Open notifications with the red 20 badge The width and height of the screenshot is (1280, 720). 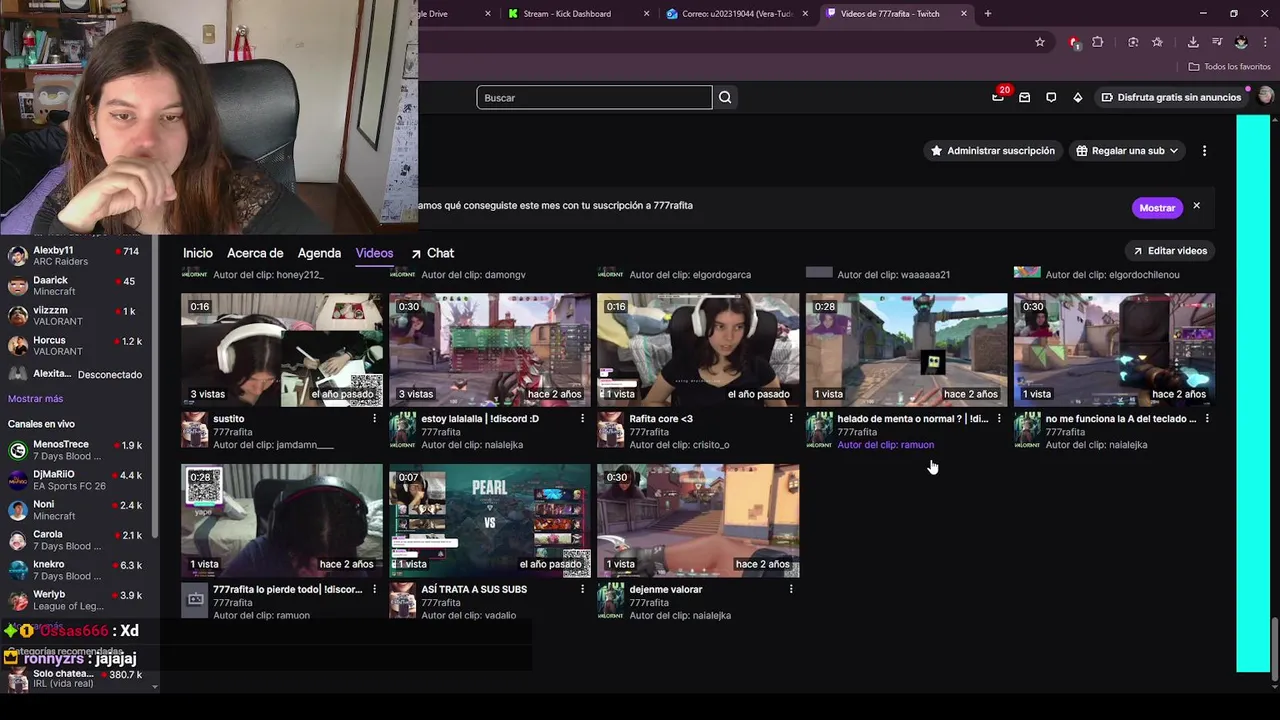[998, 97]
